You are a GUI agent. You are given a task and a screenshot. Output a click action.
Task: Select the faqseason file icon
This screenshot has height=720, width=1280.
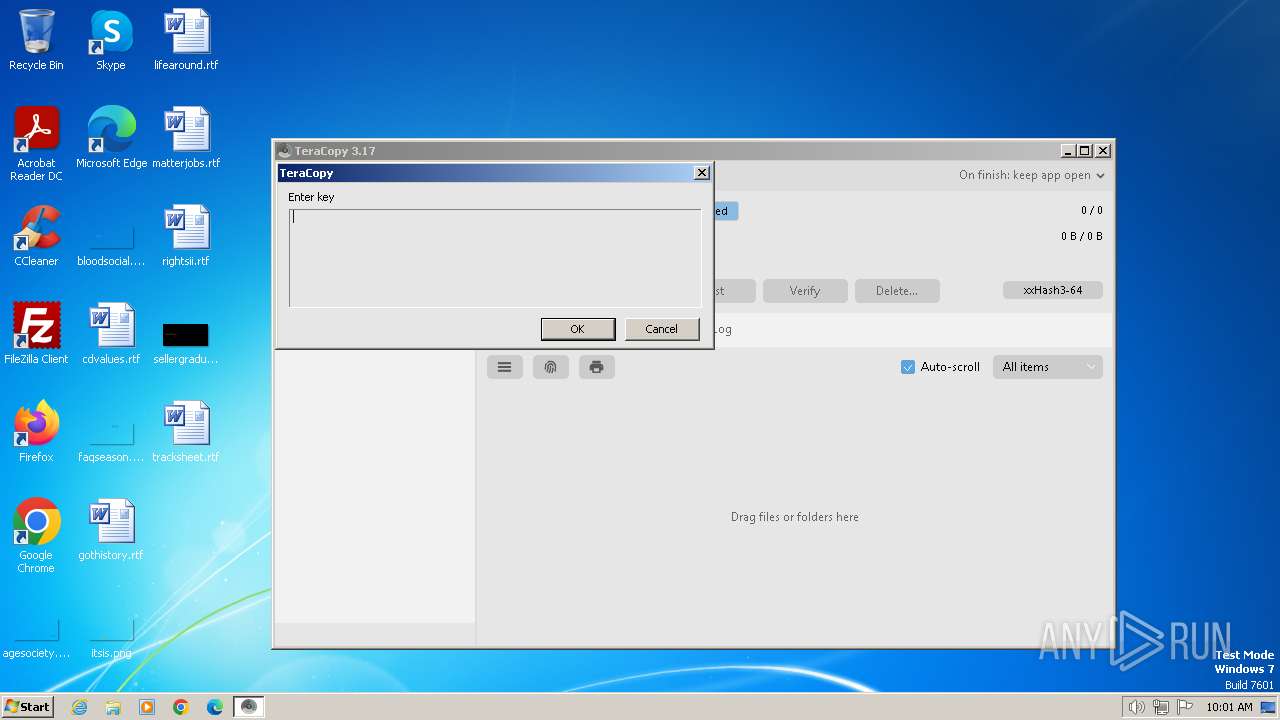pos(111,442)
